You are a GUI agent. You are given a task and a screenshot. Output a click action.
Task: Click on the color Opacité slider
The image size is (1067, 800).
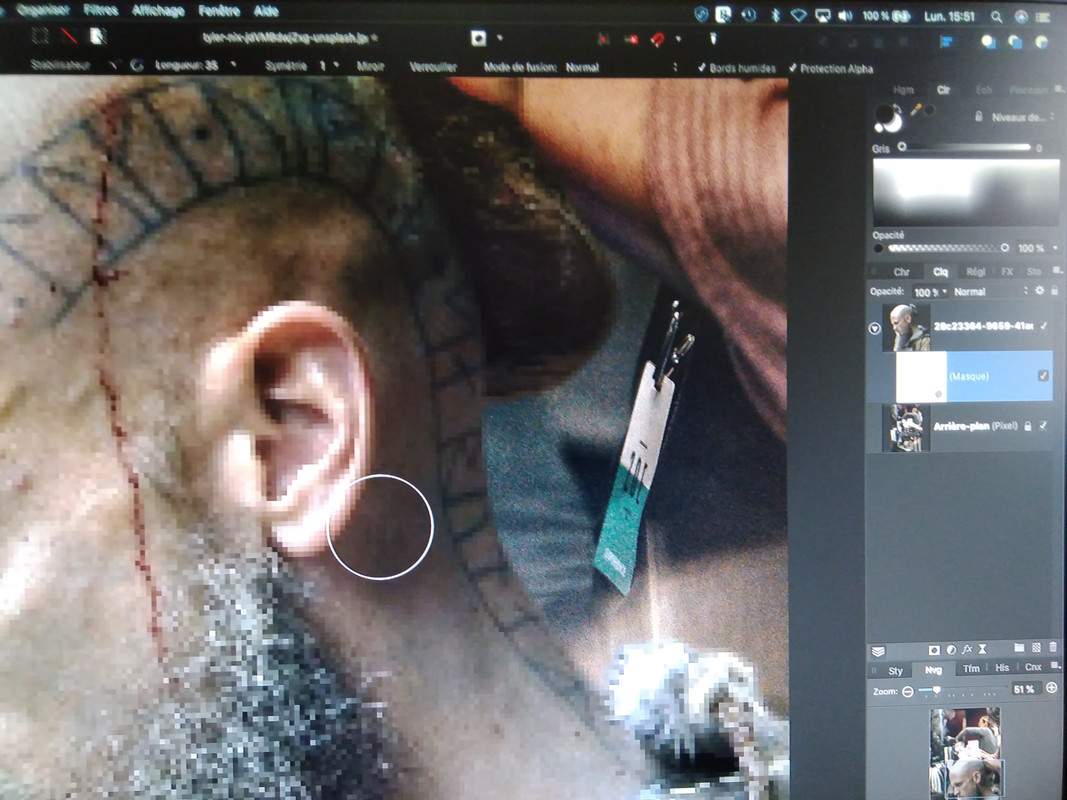pyautogui.click(x=948, y=248)
